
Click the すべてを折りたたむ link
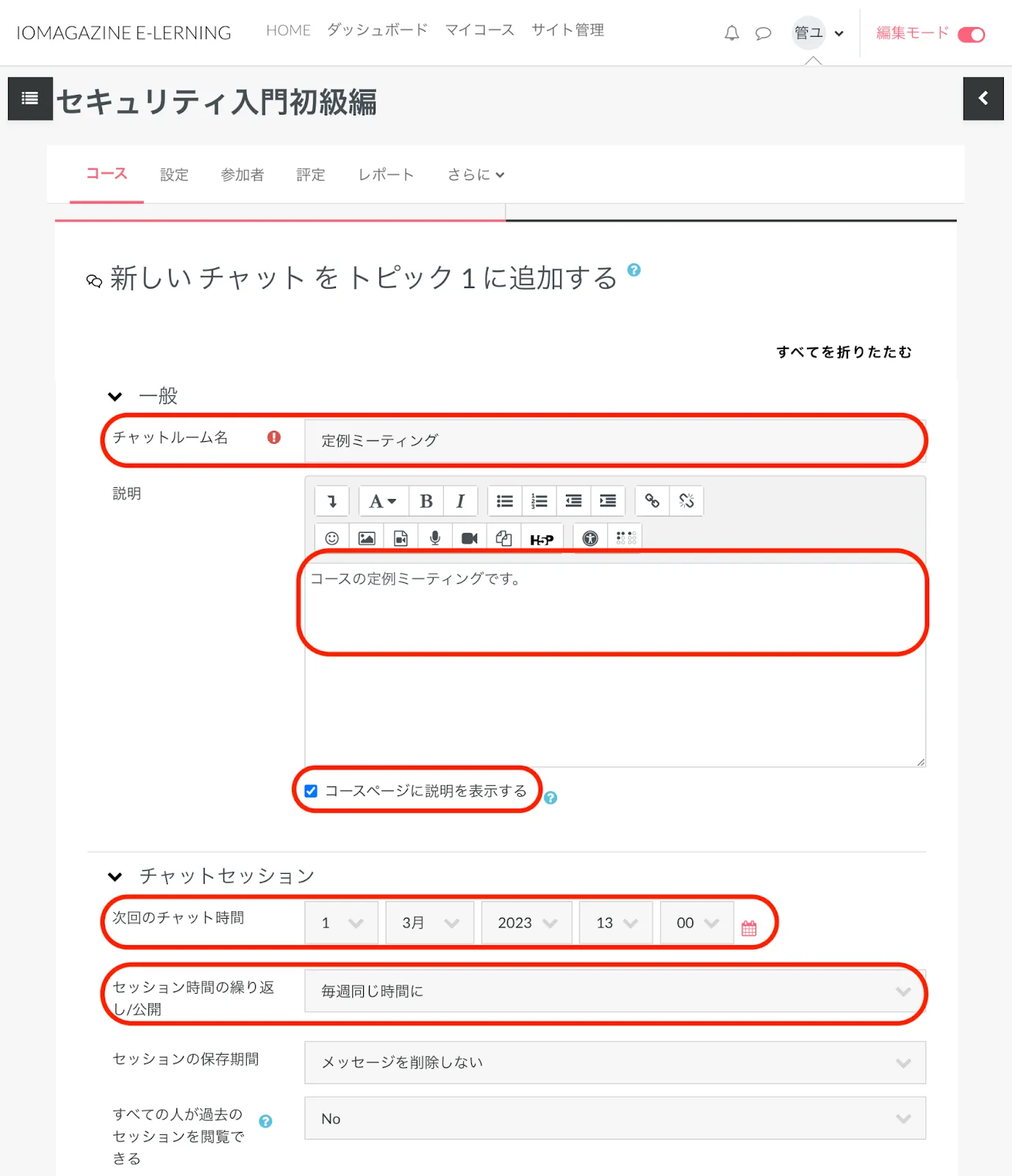844,352
